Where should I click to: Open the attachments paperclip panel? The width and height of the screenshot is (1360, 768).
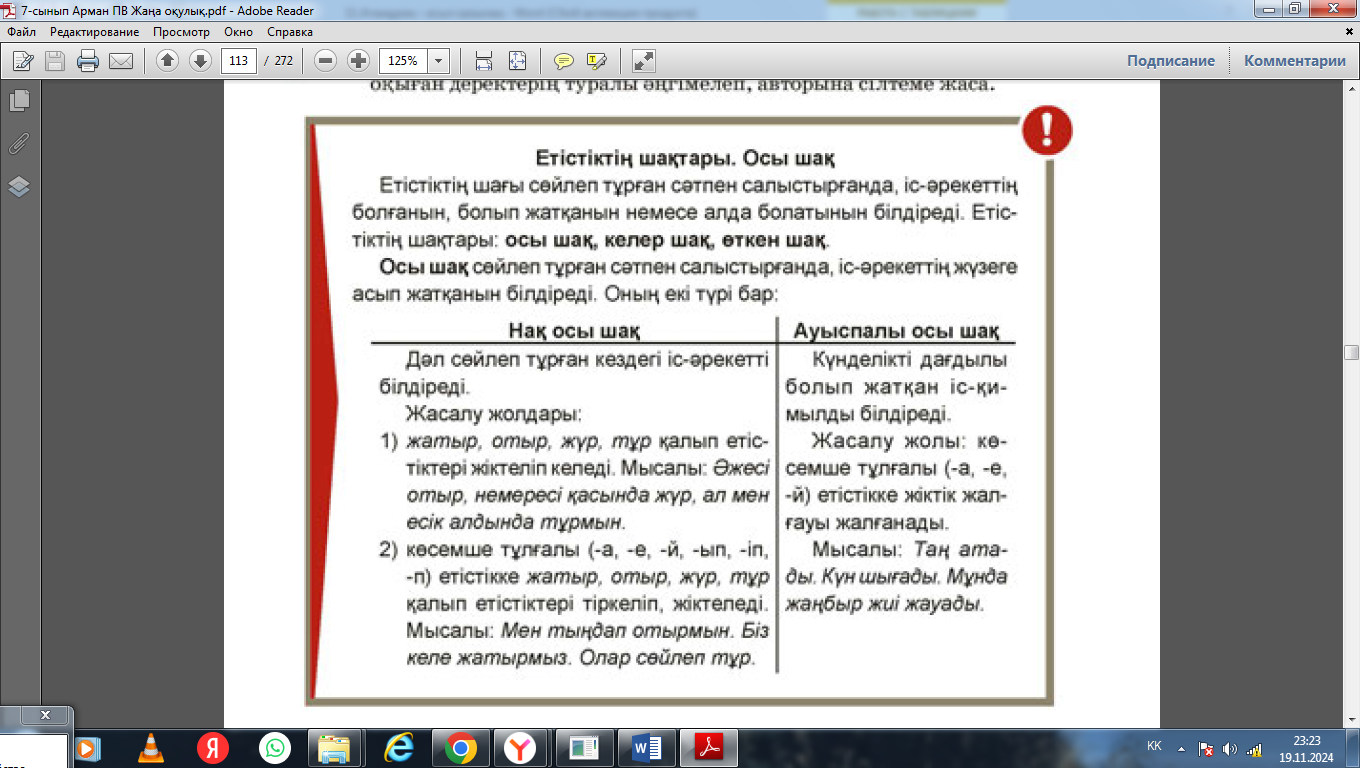19,144
